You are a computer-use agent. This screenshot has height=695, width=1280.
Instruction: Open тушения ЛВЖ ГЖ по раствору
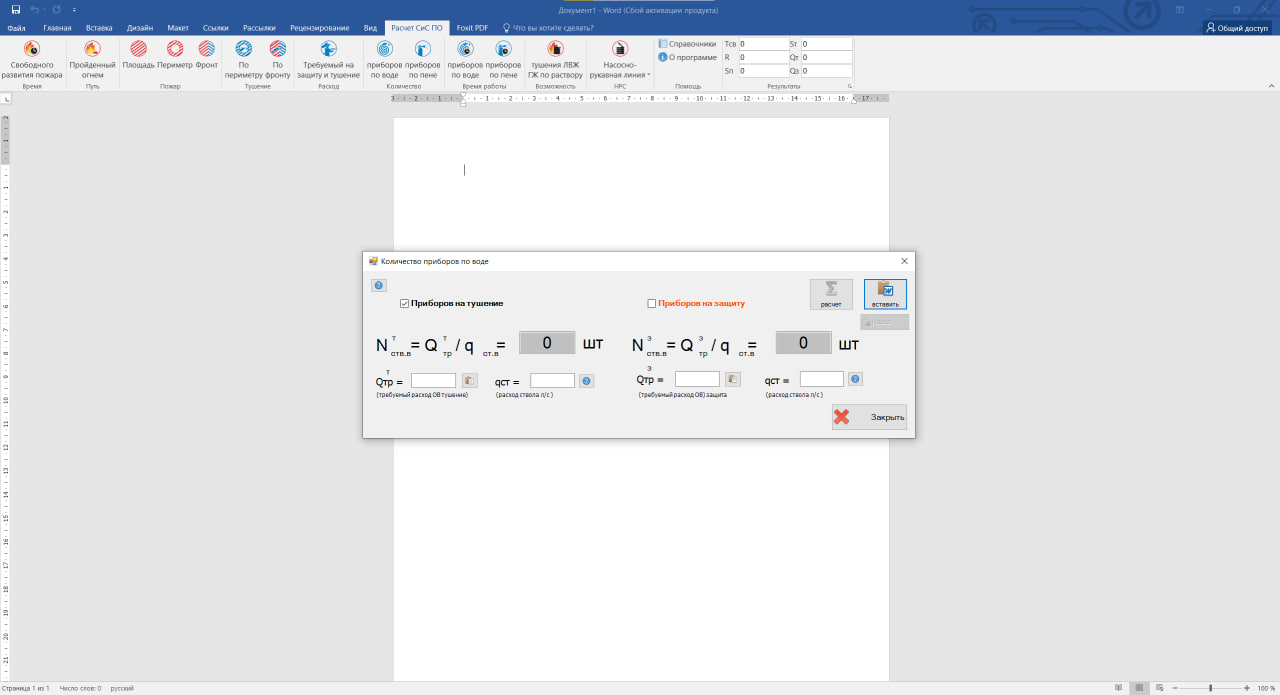(555, 49)
